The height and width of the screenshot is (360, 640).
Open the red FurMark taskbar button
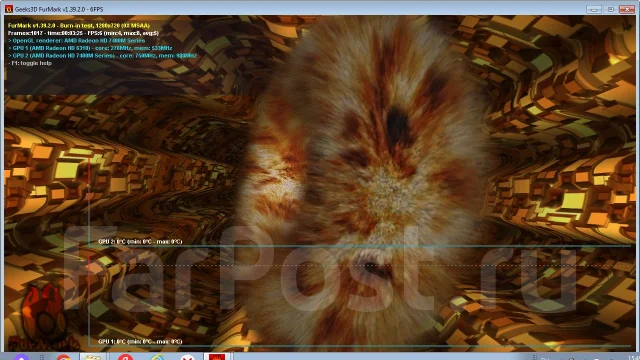pyautogui.click(x=217, y=357)
